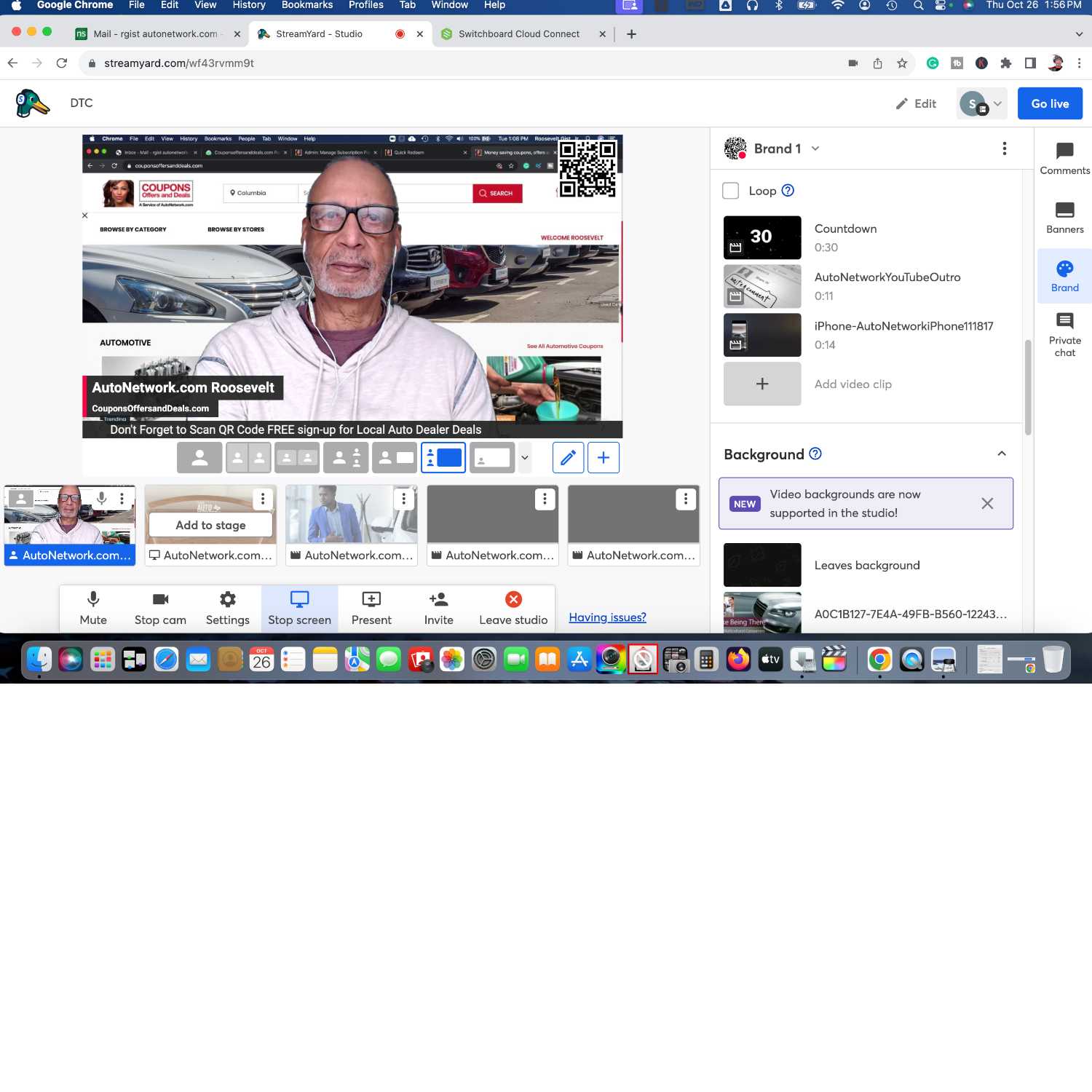1092x1092 pixels.
Task: Open options for the man-in-blue-suit video tile
Action: [x=404, y=499]
